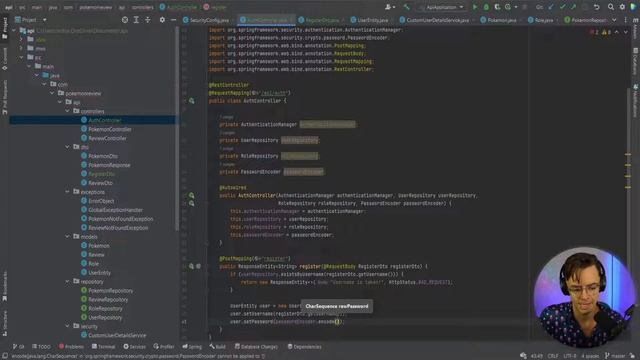Collapse all in the Project tool window
This screenshot has height=360, width=640.
[x=148, y=20]
